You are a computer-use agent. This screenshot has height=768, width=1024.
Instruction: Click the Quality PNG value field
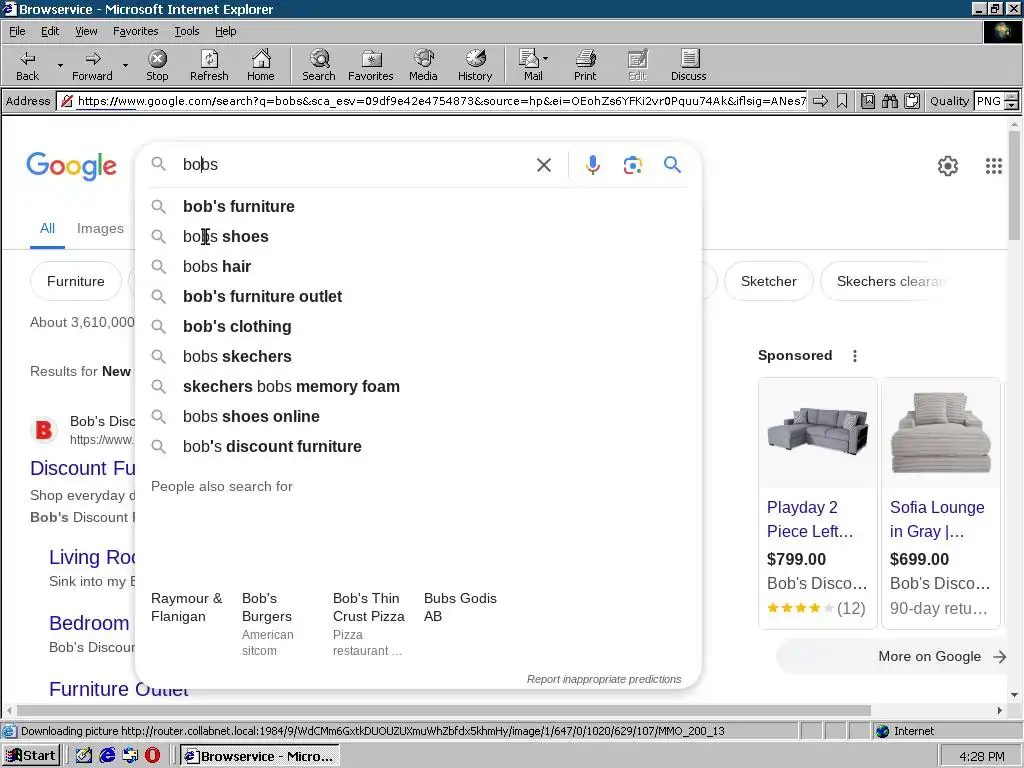pyautogui.click(x=989, y=101)
